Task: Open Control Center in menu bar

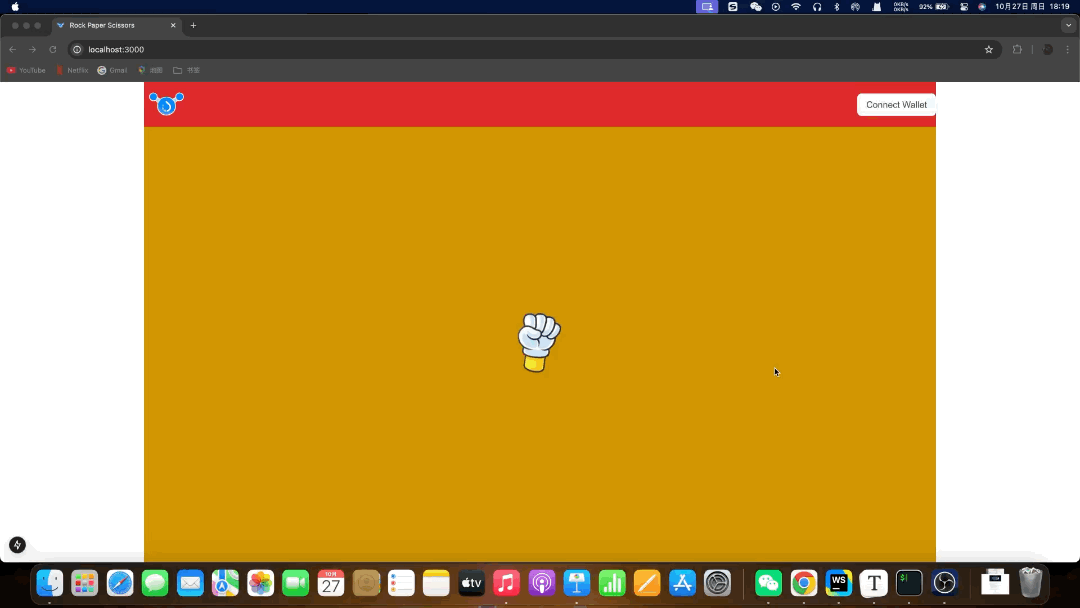Action: click(x=964, y=7)
